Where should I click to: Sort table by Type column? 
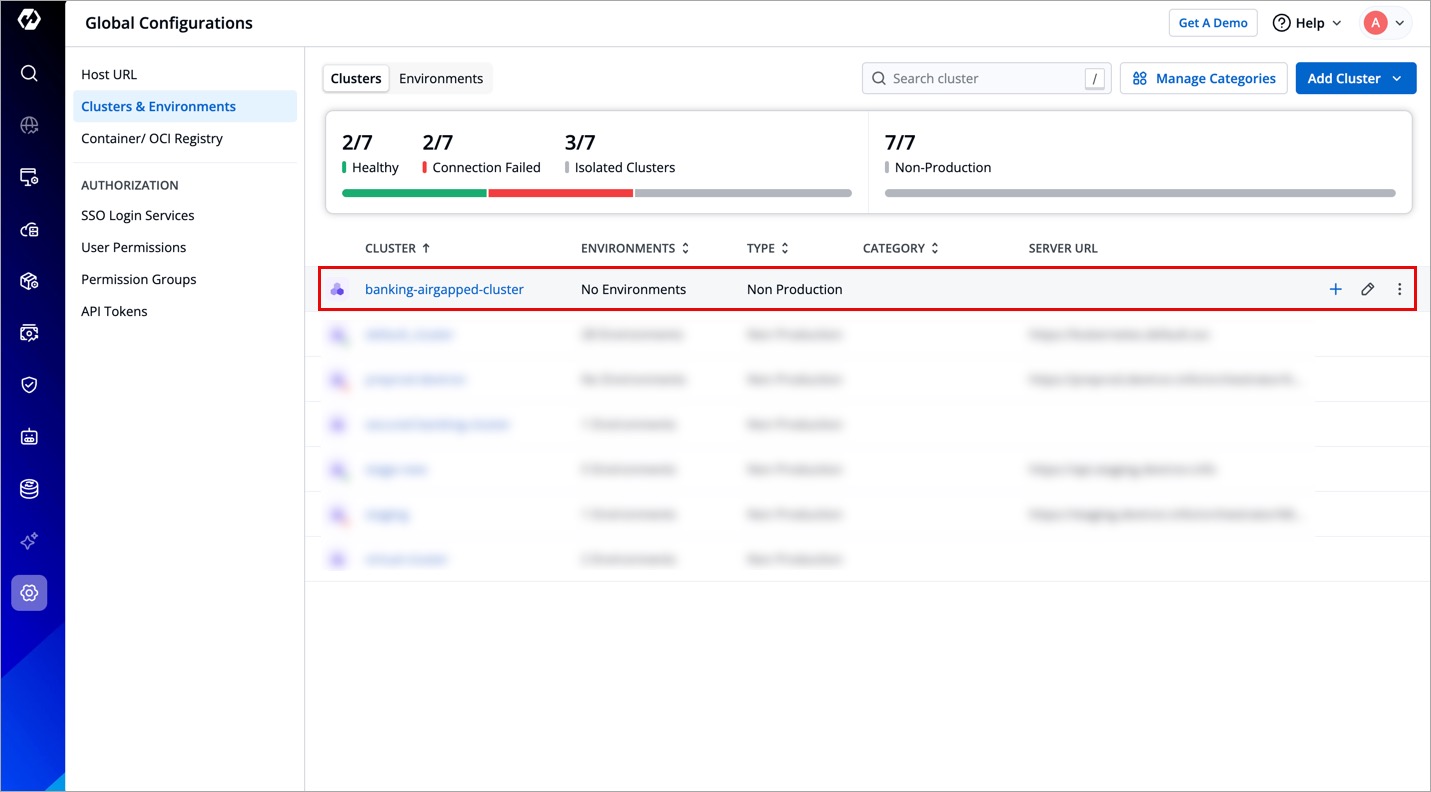[767, 248]
